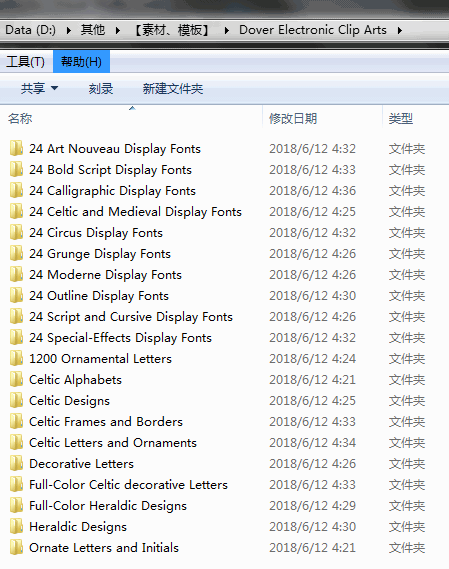Select the Full-Color Heraldic Designs folder name
This screenshot has height=569, width=449.
point(108,505)
